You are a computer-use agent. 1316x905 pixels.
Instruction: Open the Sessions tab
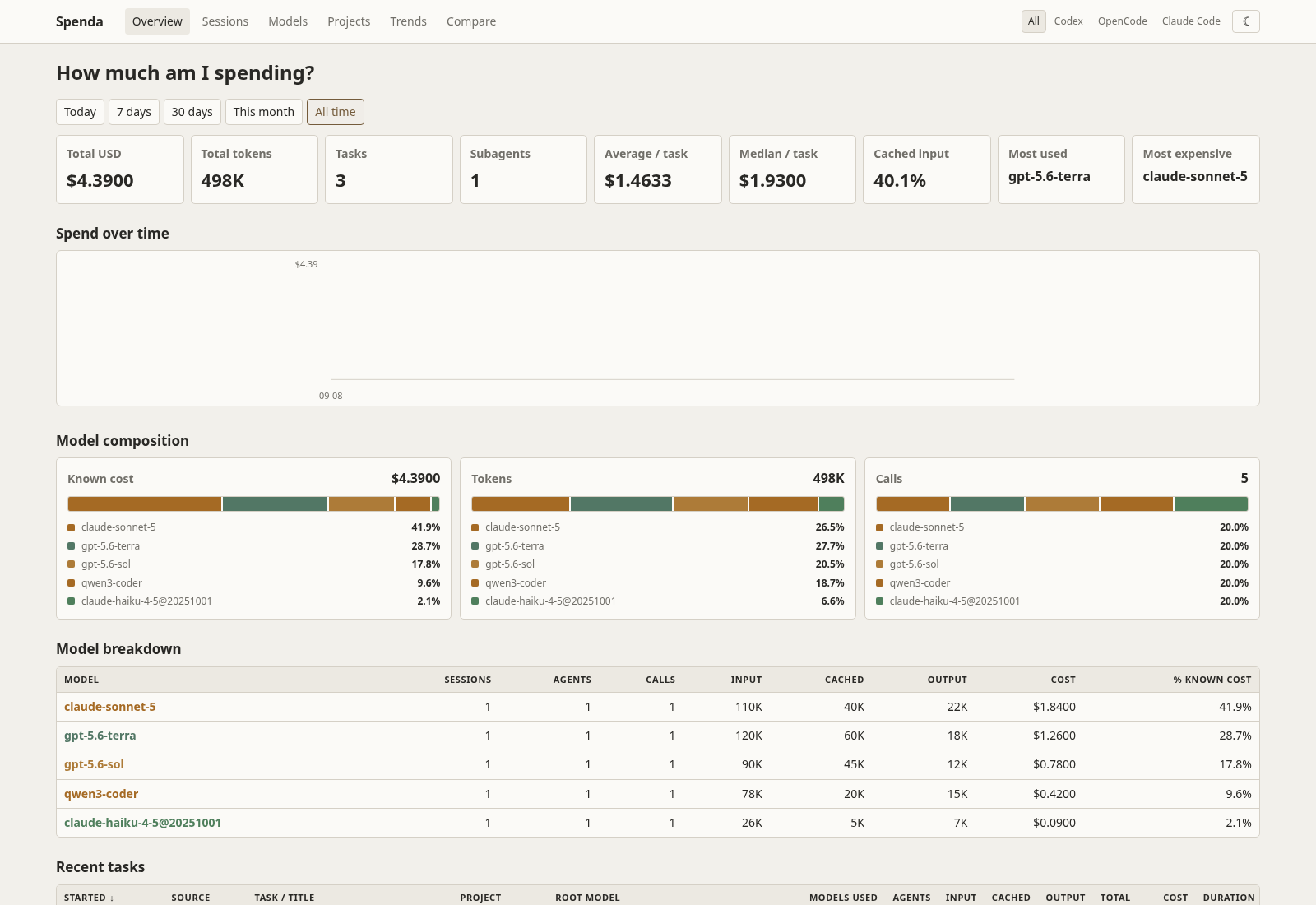click(x=225, y=21)
